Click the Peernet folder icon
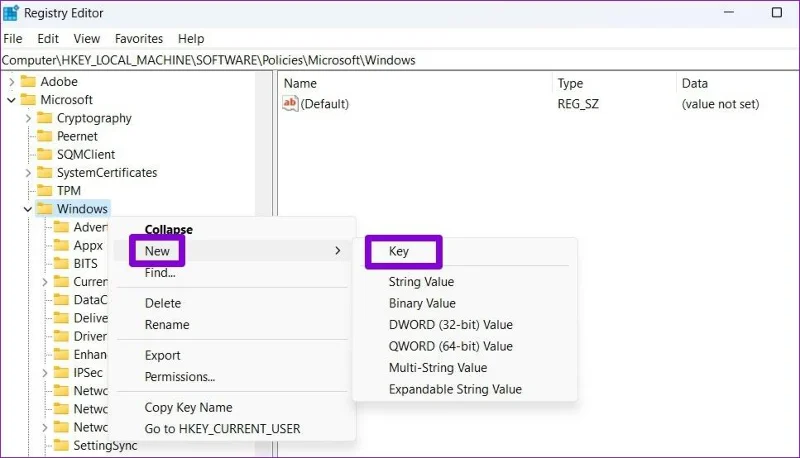 pyautogui.click(x=44, y=136)
